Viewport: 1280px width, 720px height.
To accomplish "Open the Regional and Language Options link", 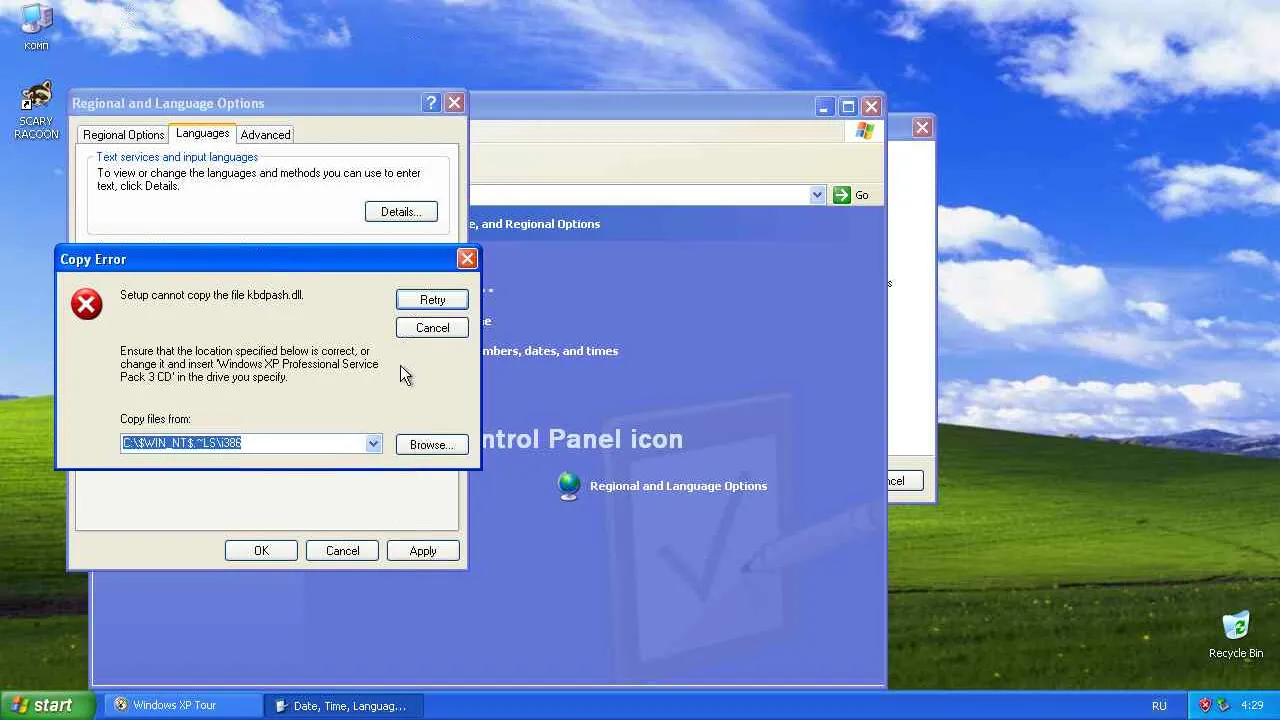I will pos(678,486).
